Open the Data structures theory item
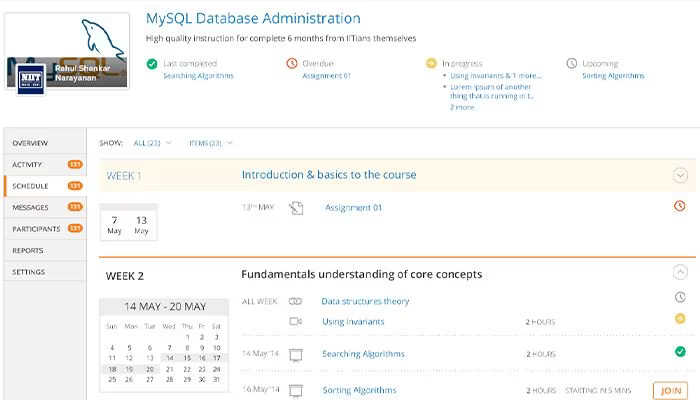This screenshot has width=700, height=400. pos(365,301)
